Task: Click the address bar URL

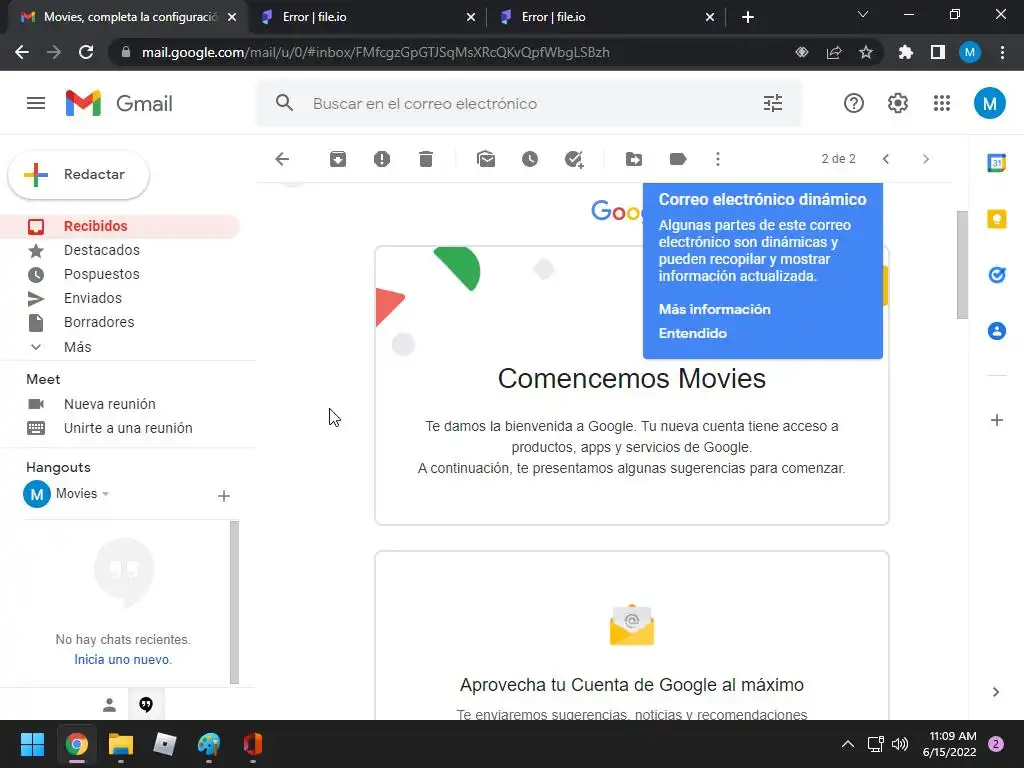Action: click(x=376, y=52)
